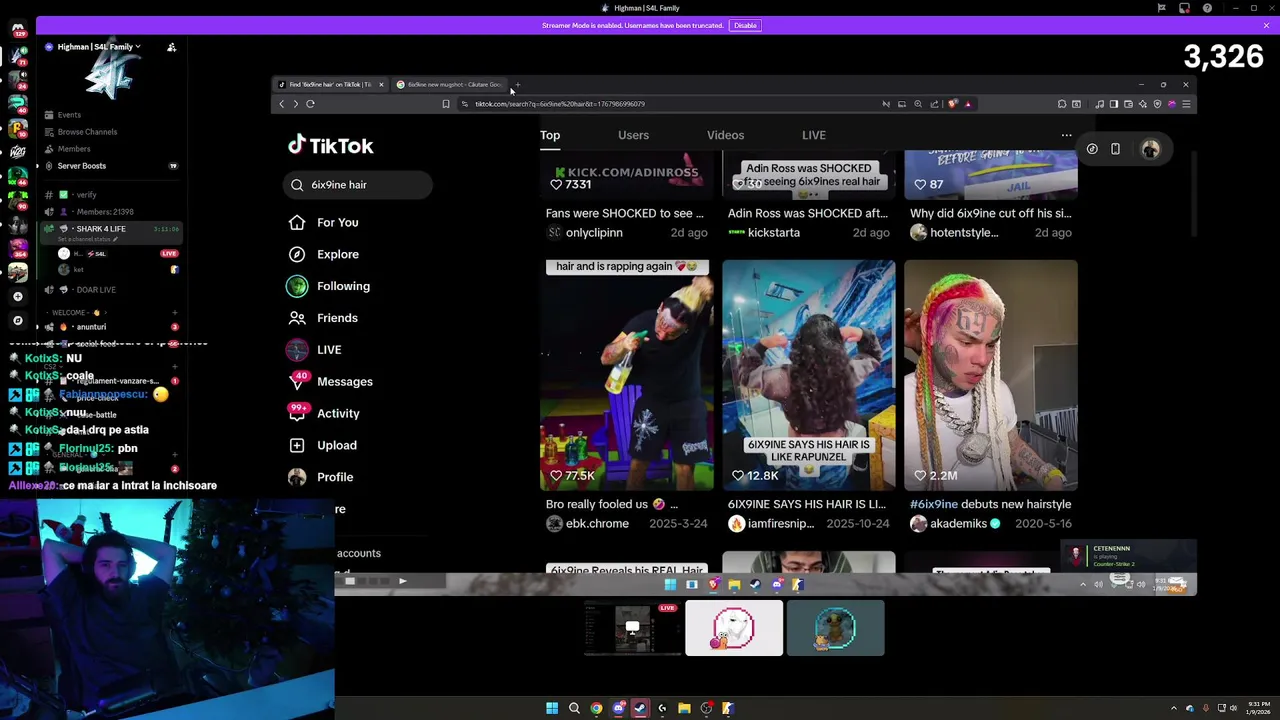This screenshot has width=1280, height=720.
Task: Open browser extensions puzzle icon
Action: coord(1062,104)
